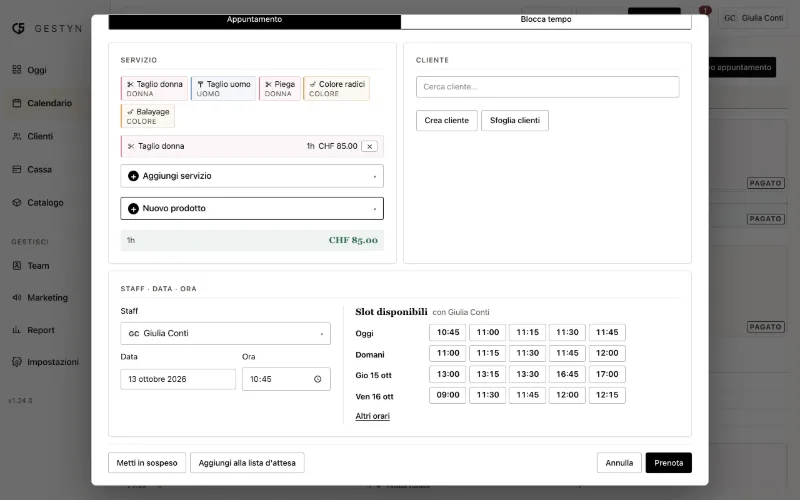Click the scissors icon in Taglio donna row
This screenshot has width=800, height=500.
(x=131, y=146)
